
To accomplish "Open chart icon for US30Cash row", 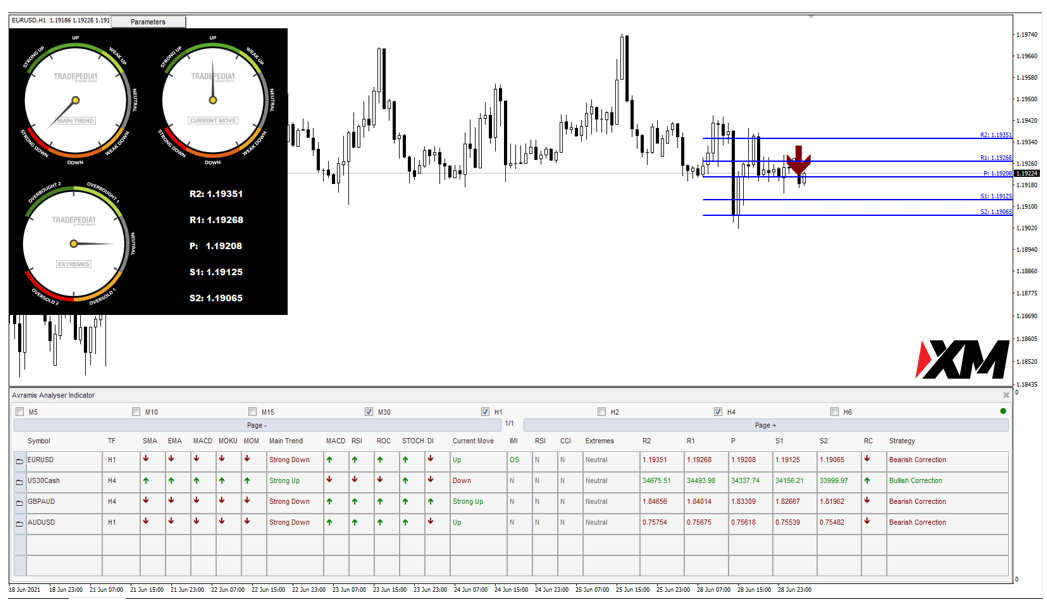I will pos(19,482).
